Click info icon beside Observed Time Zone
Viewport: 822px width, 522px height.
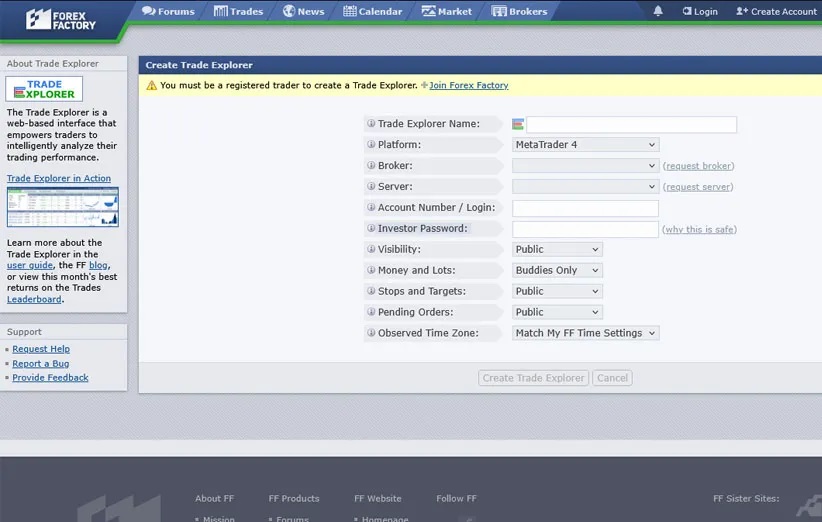pyautogui.click(x=371, y=333)
